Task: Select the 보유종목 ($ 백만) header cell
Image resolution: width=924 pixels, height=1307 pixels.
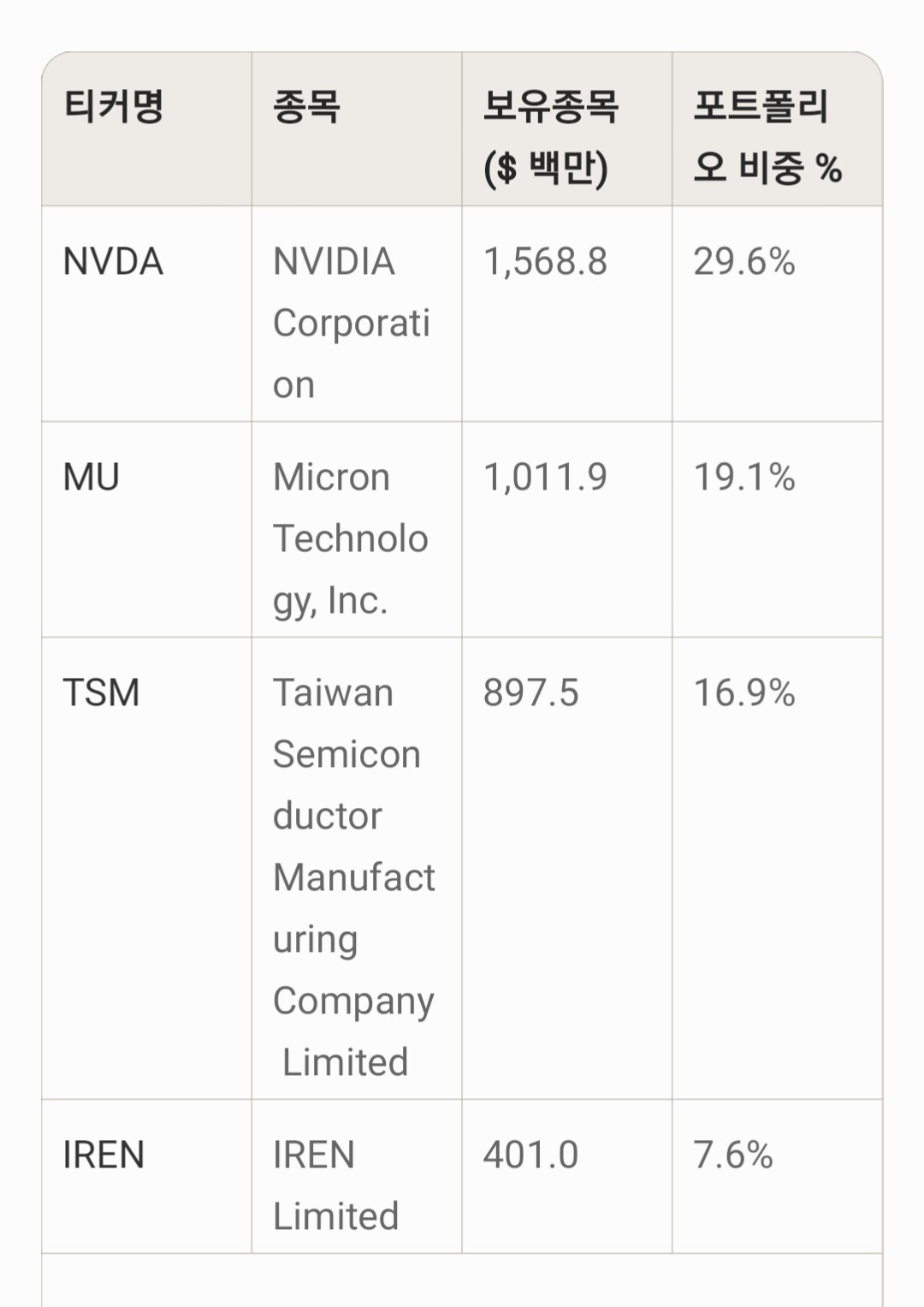Action: pyautogui.click(x=567, y=128)
